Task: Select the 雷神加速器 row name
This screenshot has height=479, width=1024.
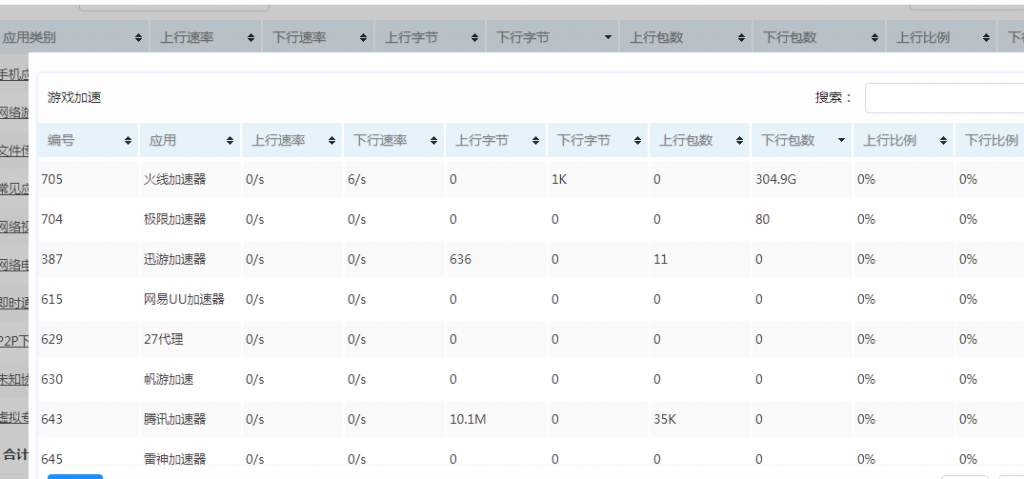Action: coord(174,459)
